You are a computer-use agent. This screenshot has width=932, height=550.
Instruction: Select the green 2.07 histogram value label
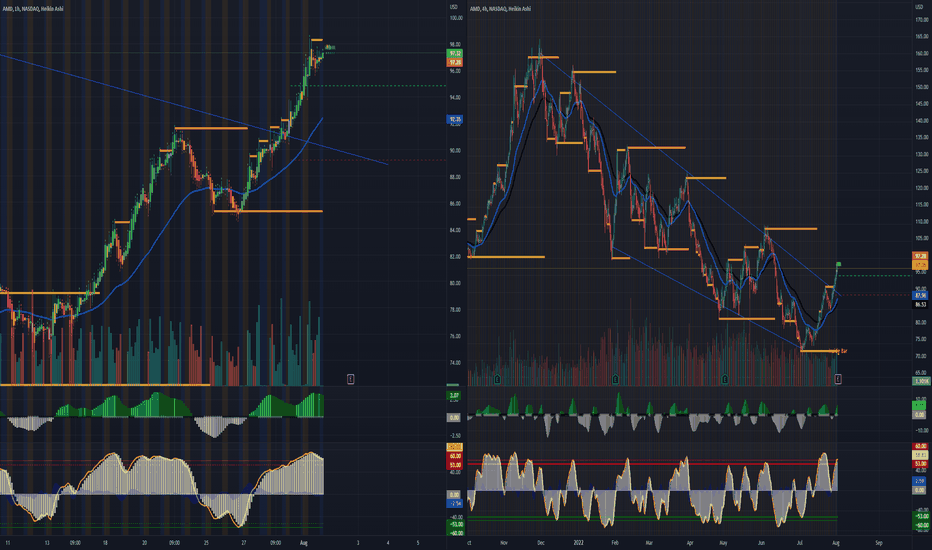coord(454,395)
